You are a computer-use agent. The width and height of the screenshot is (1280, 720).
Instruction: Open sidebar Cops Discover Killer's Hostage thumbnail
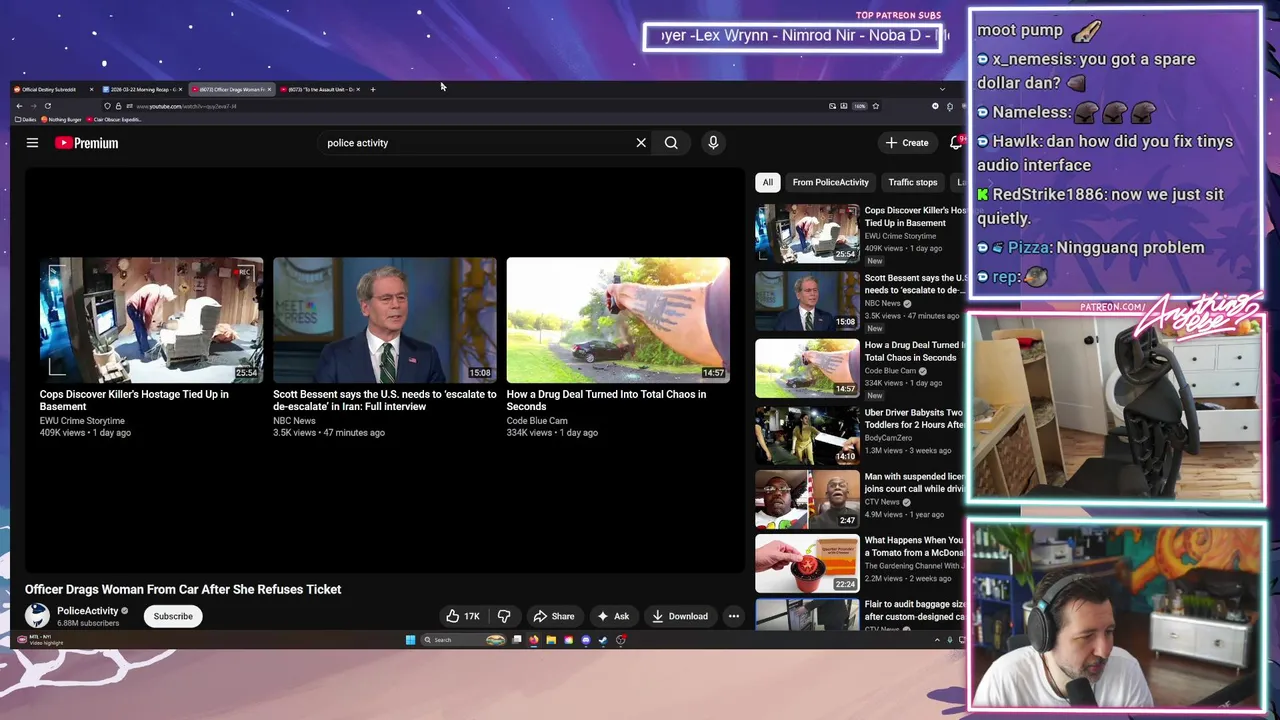click(x=807, y=233)
